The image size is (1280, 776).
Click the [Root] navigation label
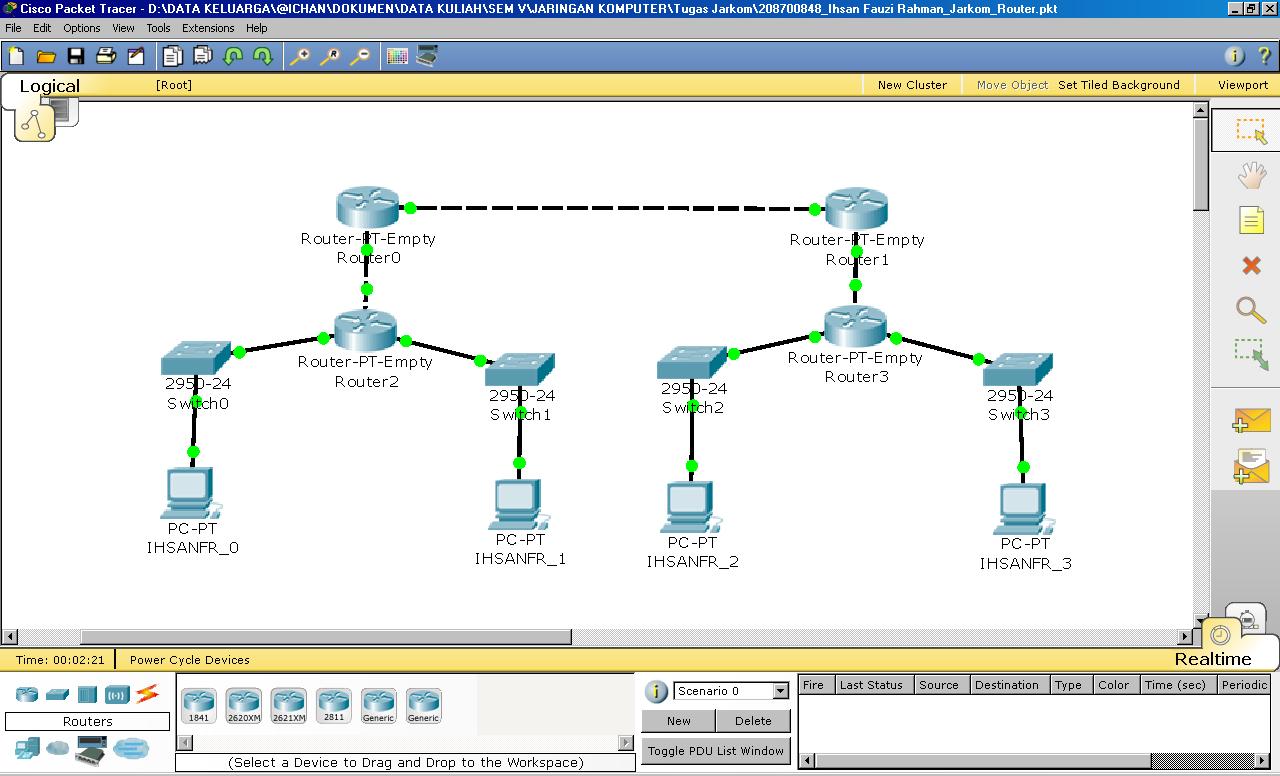click(x=174, y=85)
